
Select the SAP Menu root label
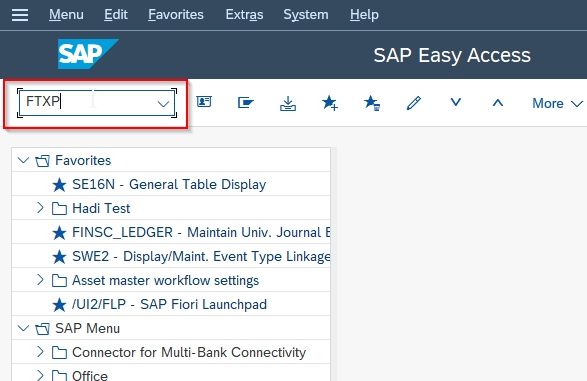[x=88, y=328]
